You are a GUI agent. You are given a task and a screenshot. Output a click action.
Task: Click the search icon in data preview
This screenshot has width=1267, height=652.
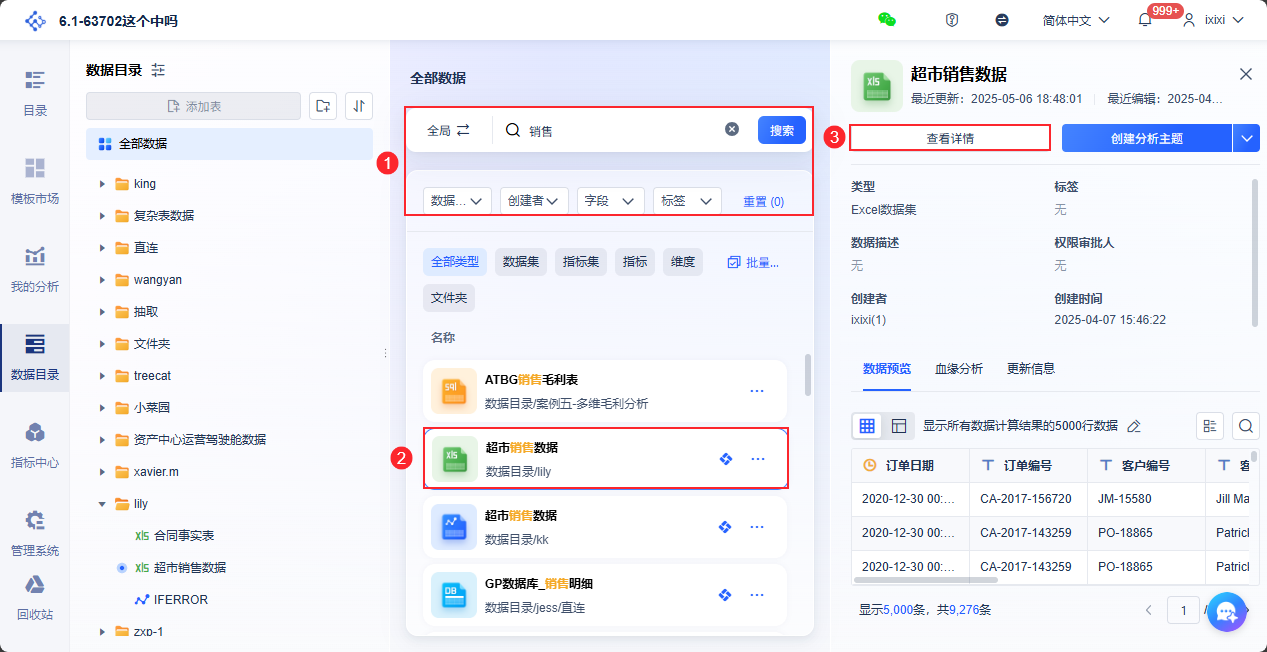coord(1246,426)
